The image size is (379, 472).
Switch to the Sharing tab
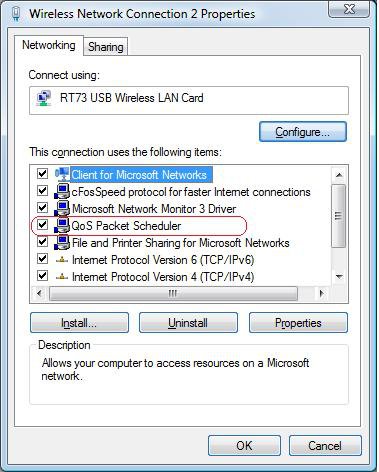click(x=105, y=47)
